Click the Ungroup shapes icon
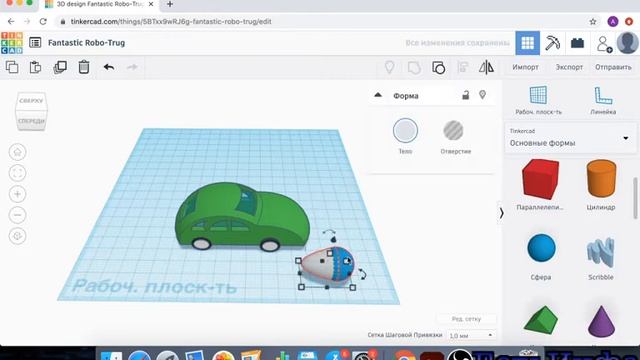 [438, 67]
